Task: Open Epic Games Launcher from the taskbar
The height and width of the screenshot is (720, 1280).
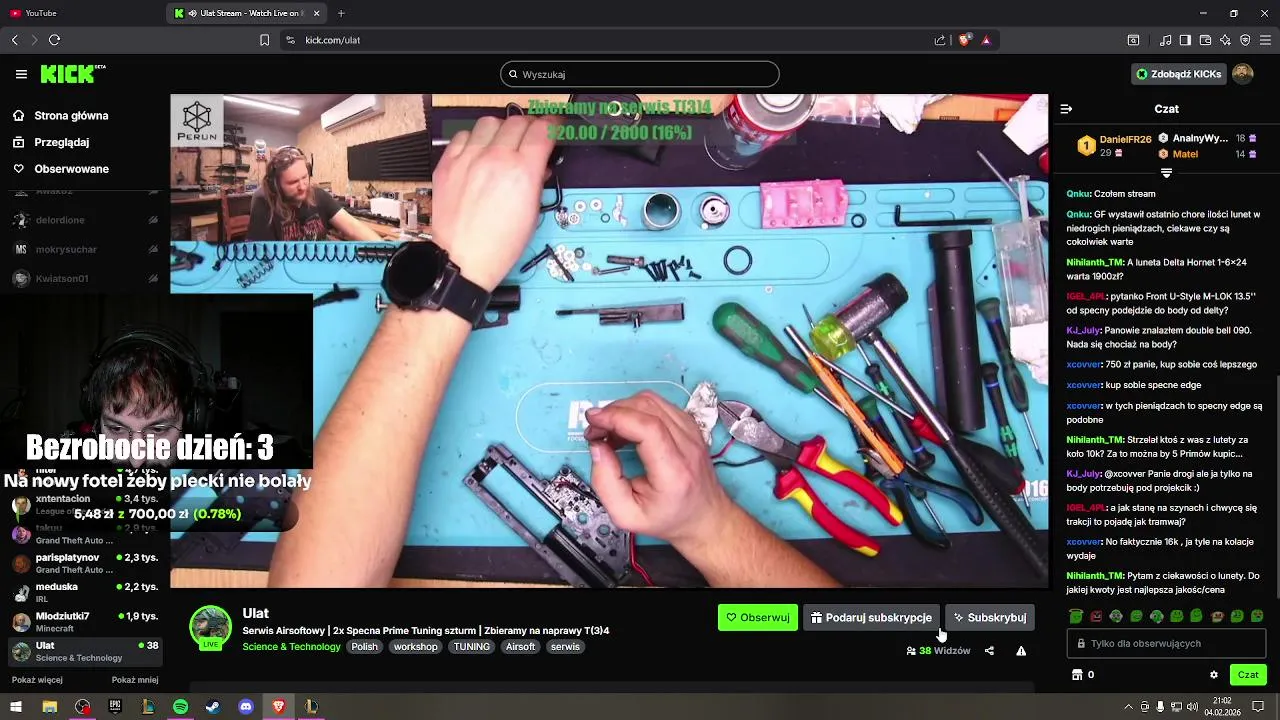Action: pyautogui.click(x=115, y=706)
